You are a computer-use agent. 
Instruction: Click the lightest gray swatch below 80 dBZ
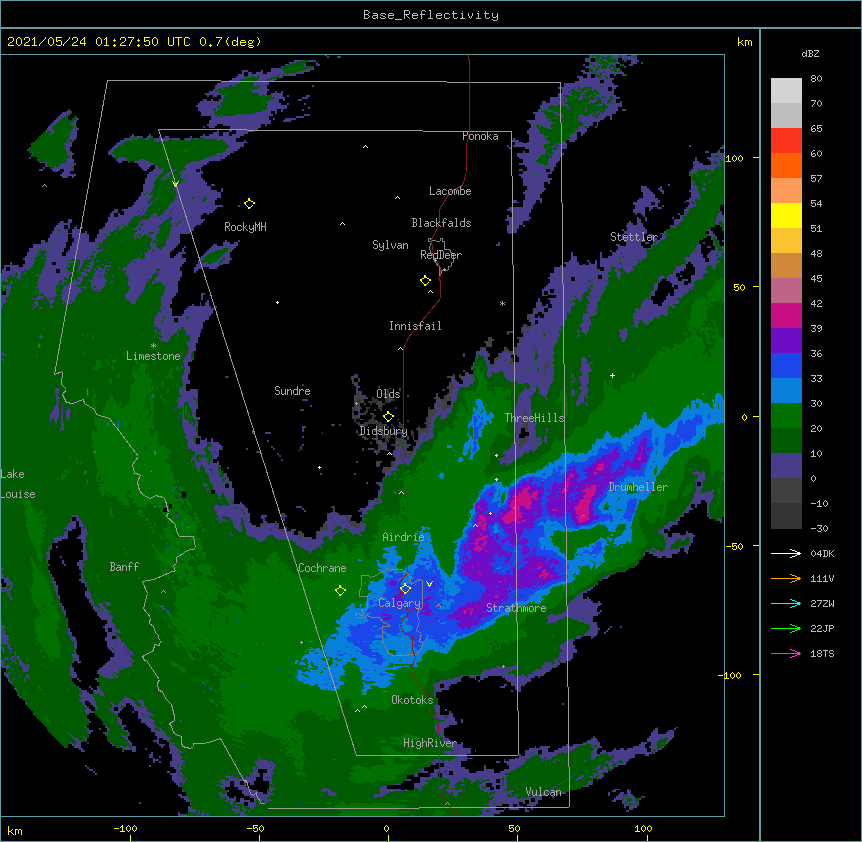[786, 91]
